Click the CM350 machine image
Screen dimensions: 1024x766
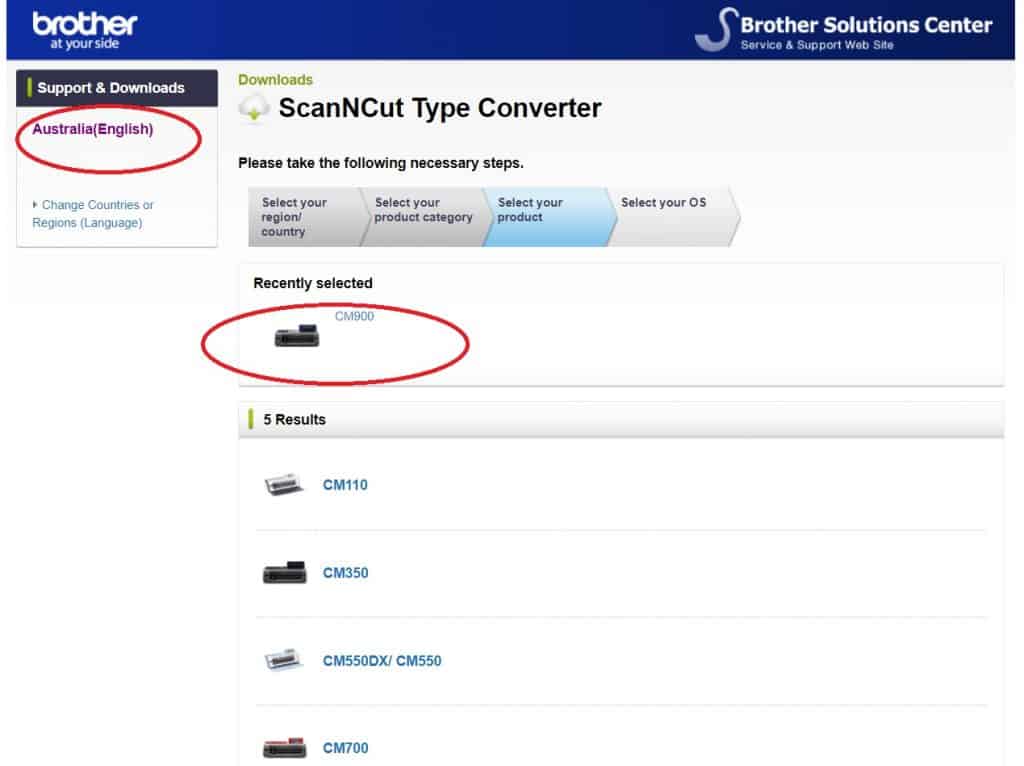284,572
